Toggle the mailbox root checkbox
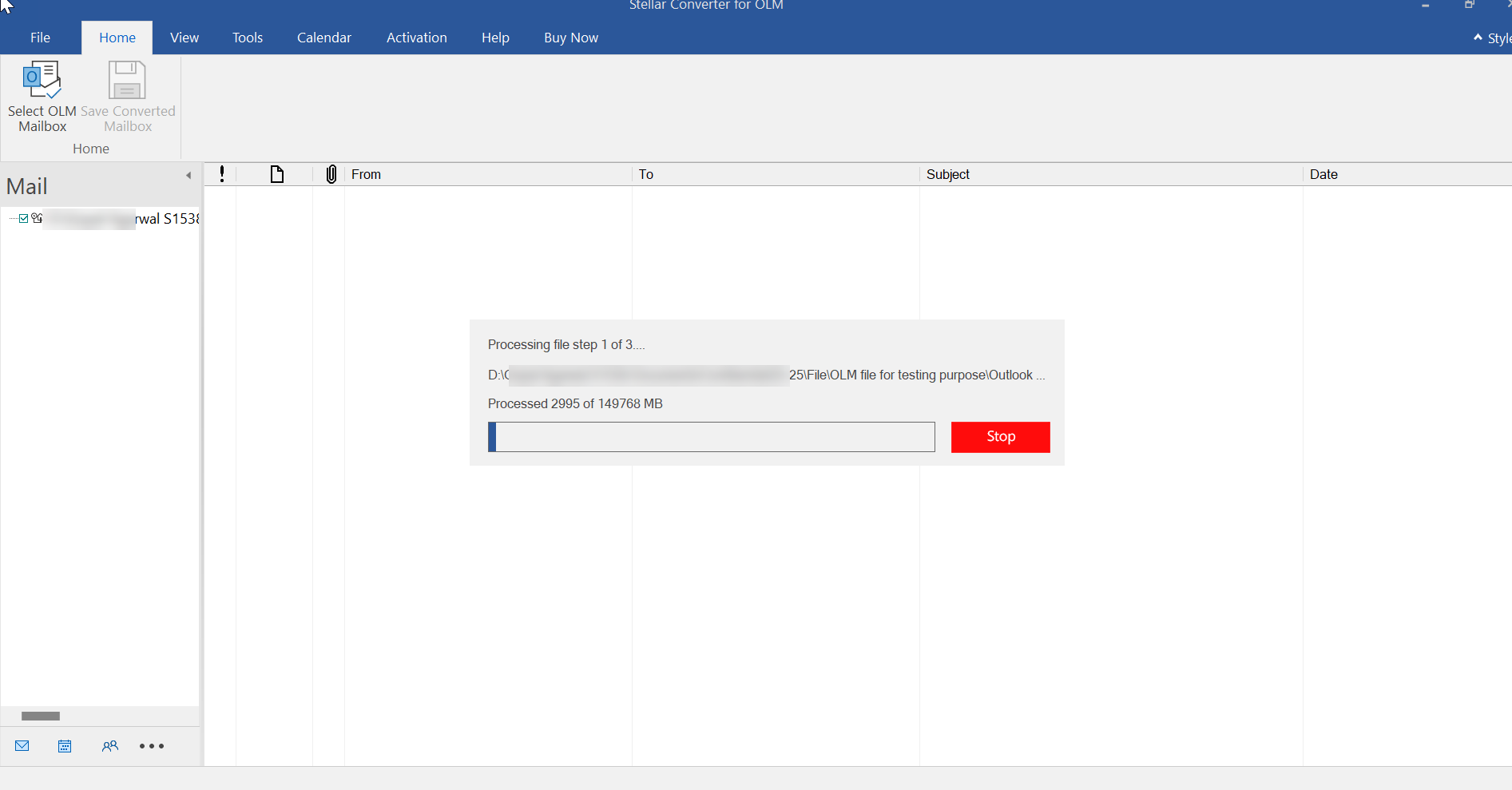Image resolution: width=1512 pixels, height=790 pixels. click(24, 218)
